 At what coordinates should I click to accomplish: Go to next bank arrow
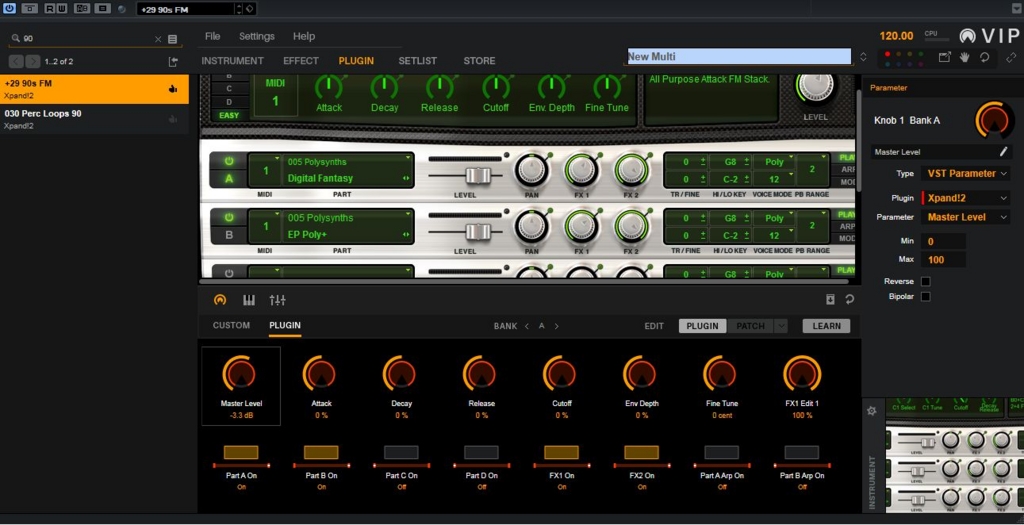point(556,326)
